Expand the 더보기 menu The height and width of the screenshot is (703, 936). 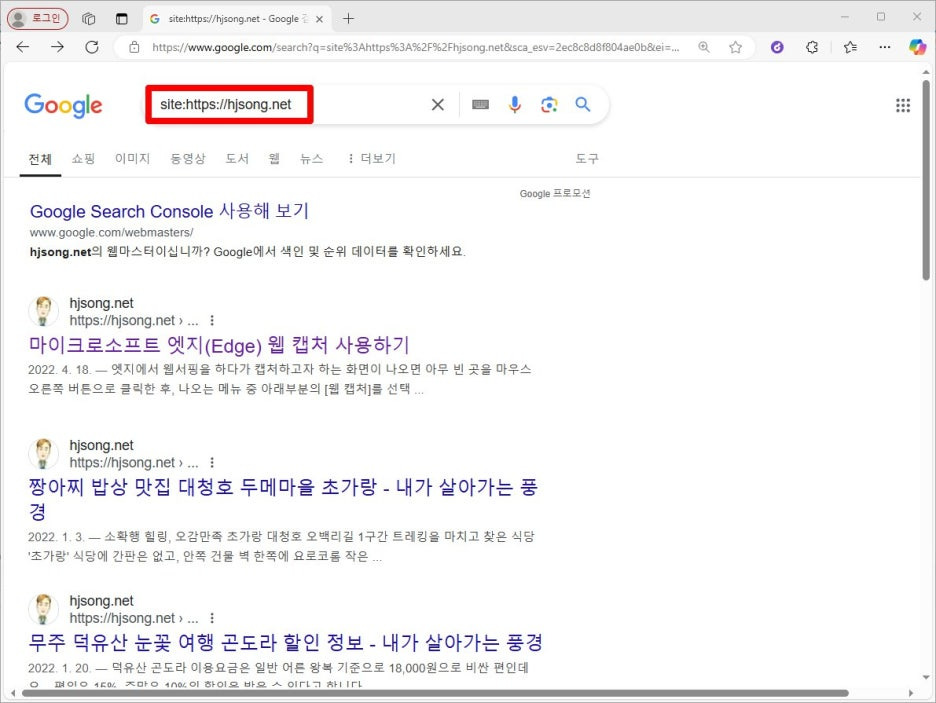click(372, 159)
